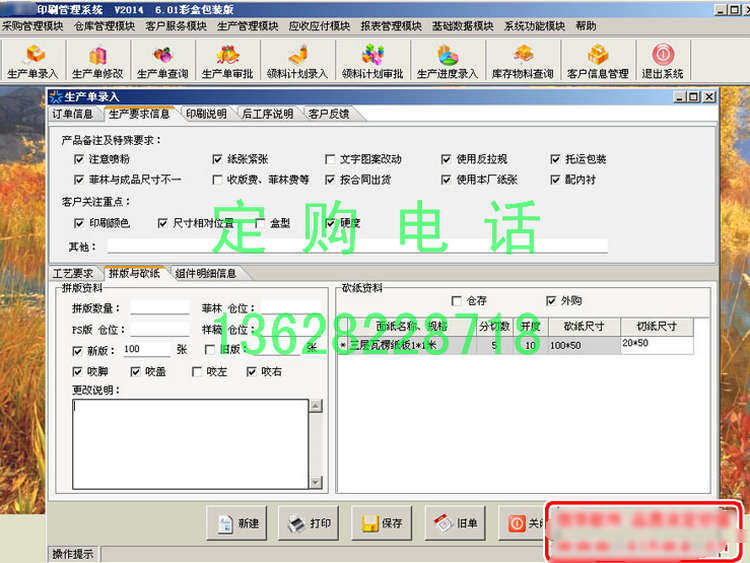Switch to 订单信息 tab
750x563 pixels.
tap(73, 114)
